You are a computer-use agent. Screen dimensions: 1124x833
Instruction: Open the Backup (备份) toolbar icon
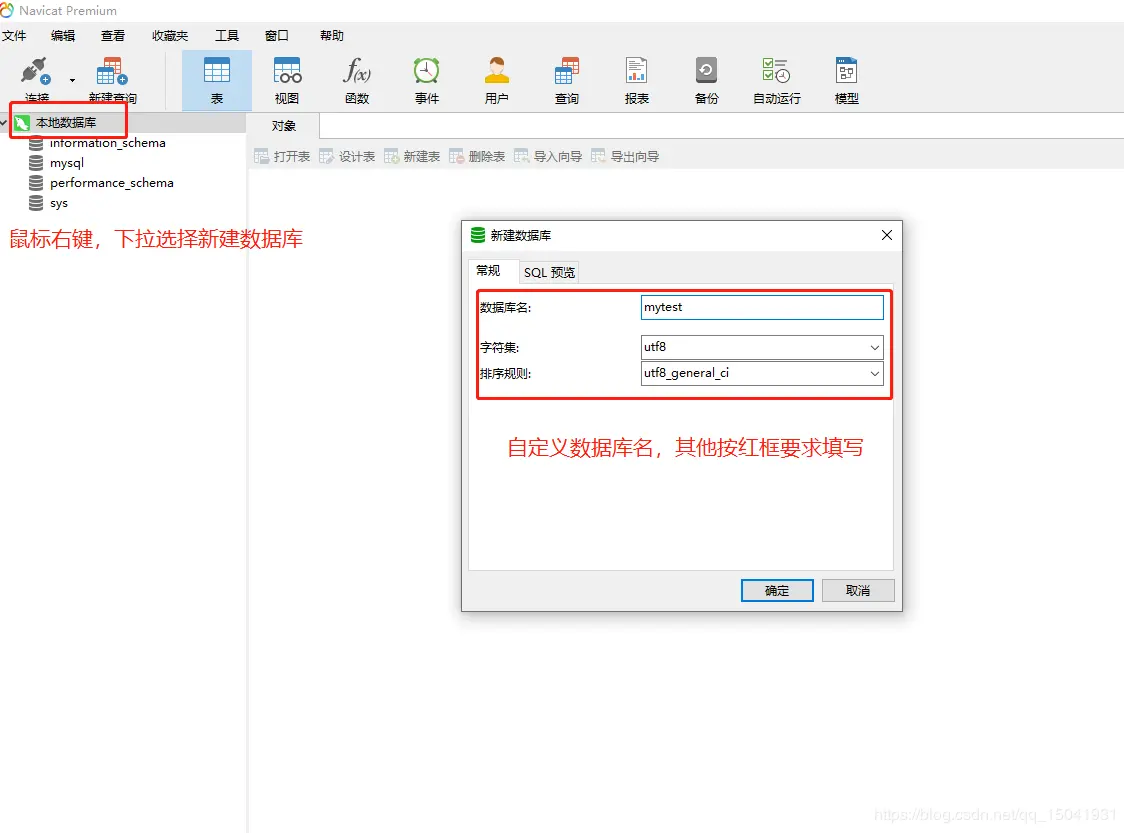tap(706, 80)
